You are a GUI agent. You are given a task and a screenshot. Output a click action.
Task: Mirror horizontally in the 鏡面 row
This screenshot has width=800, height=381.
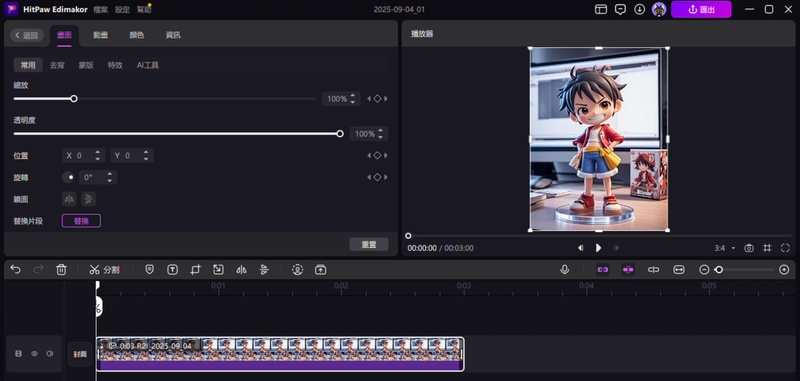point(69,198)
